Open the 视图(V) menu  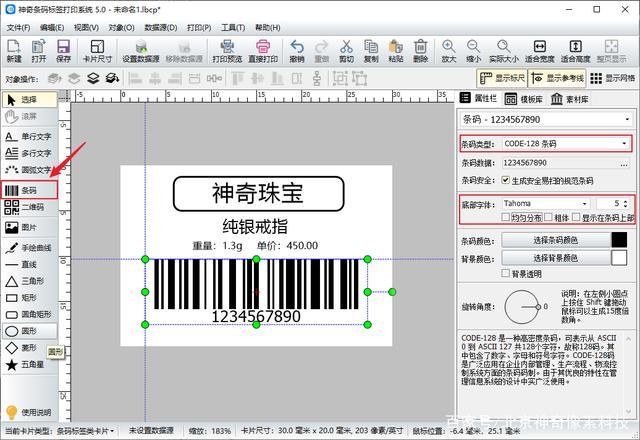(x=86, y=28)
